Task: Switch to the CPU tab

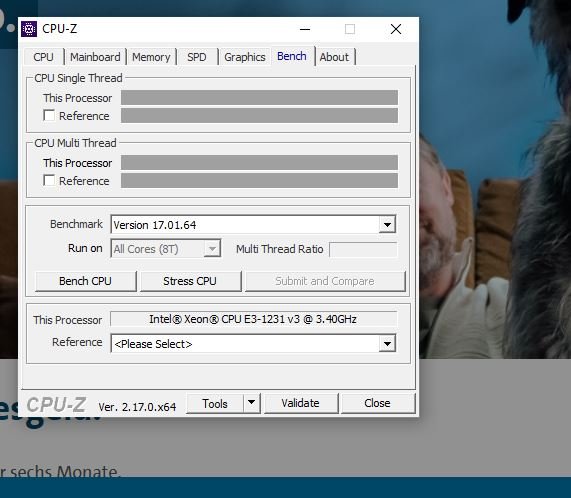Action: [43, 57]
